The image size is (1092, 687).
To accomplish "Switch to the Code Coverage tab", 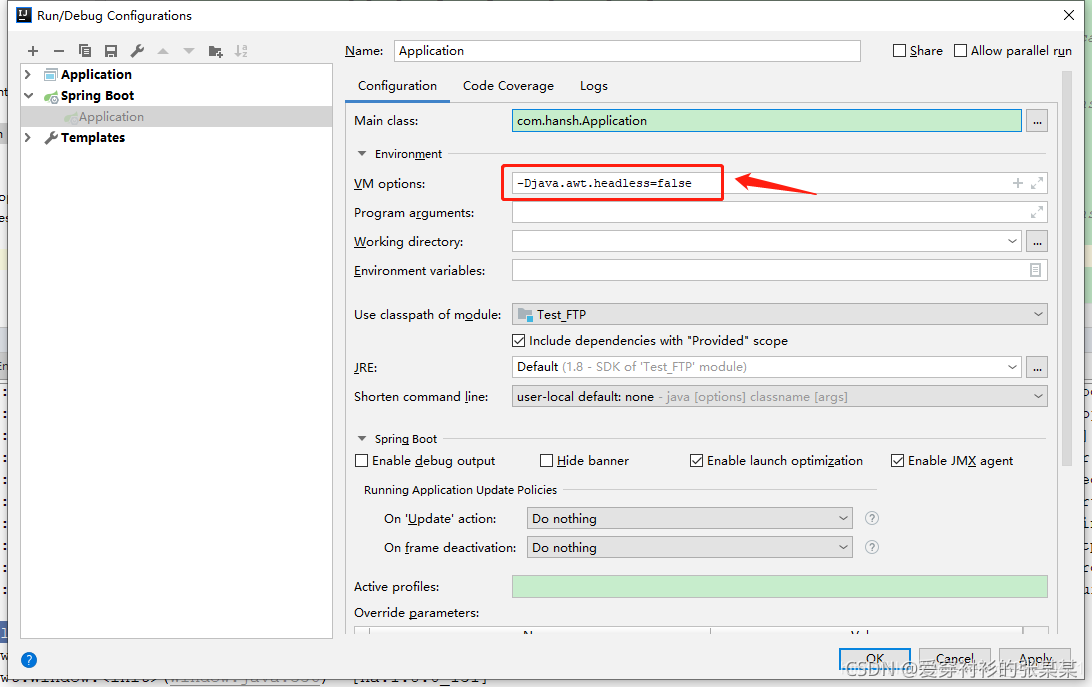I will tap(508, 86).
